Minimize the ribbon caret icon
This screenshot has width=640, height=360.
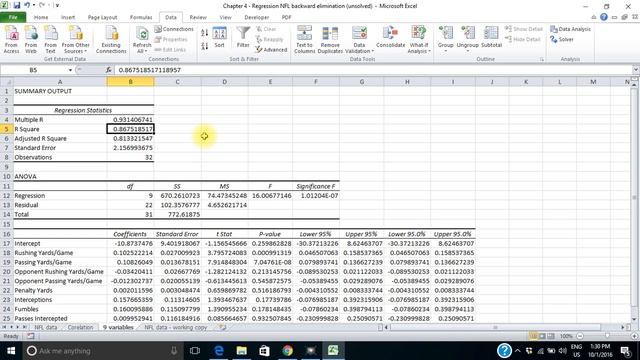tap(593, 17)
